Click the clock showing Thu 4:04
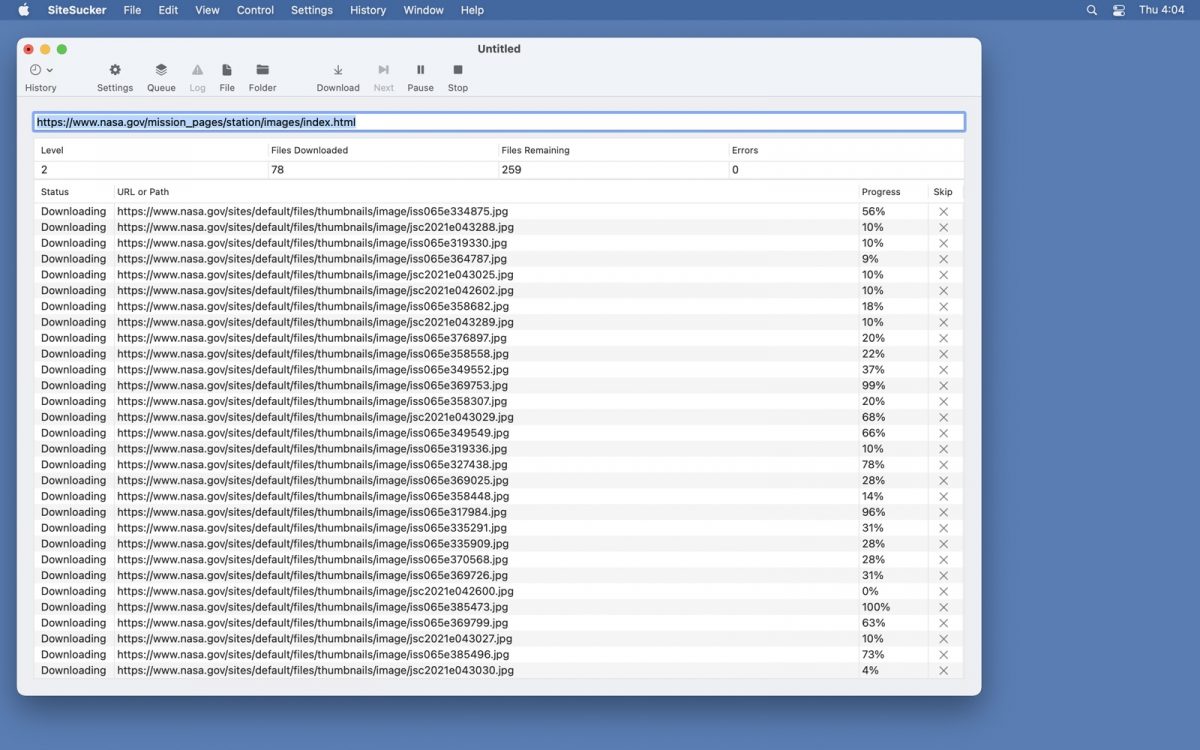This screenshot has height=750, width=1200. (1161, 10)
